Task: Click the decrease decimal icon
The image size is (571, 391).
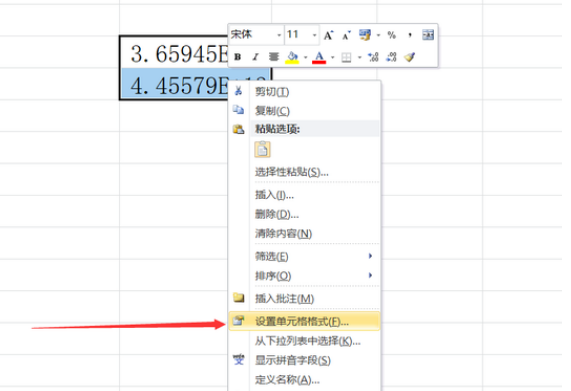Action: click(391, 57)
